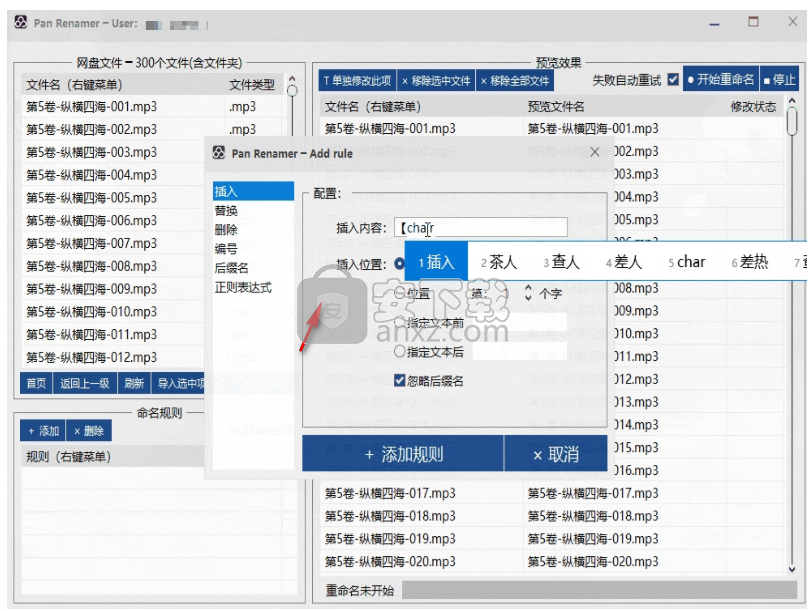Select file 第5卷-纵横四海-012.mp3 in left list
This screenshot has width=811, height=611.
click(92, 357)
